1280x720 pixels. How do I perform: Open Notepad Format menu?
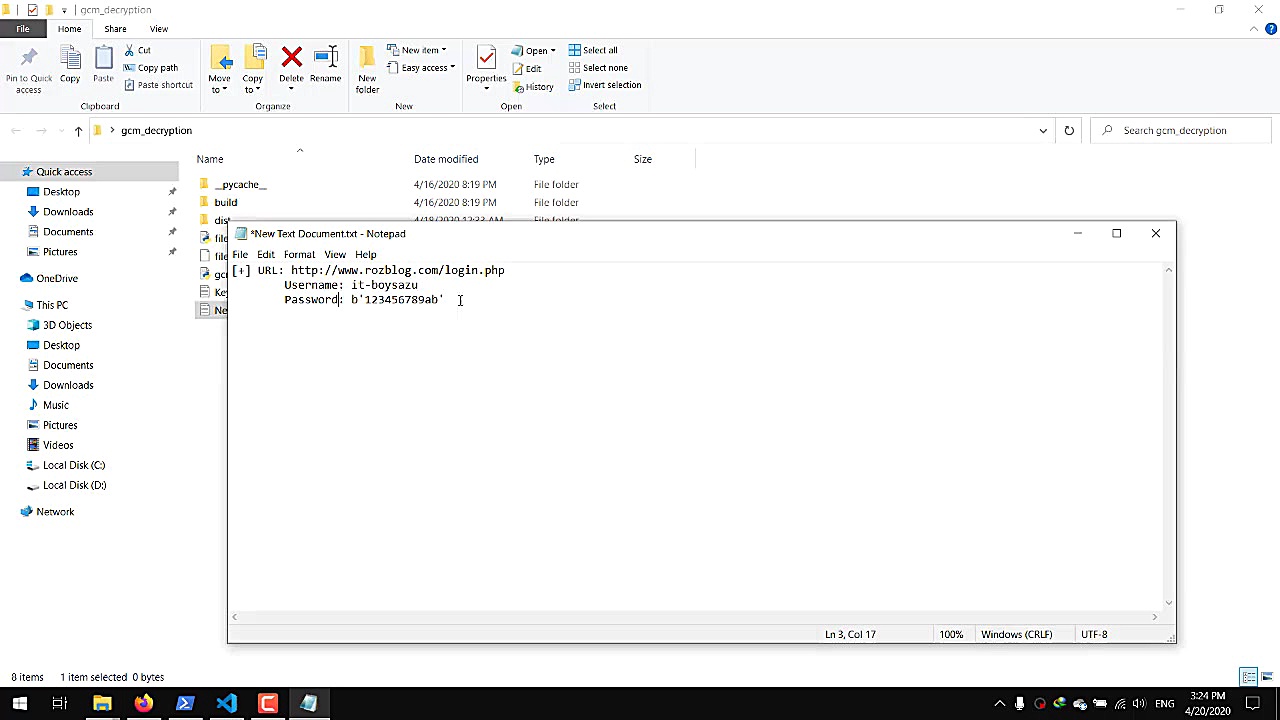299,255
